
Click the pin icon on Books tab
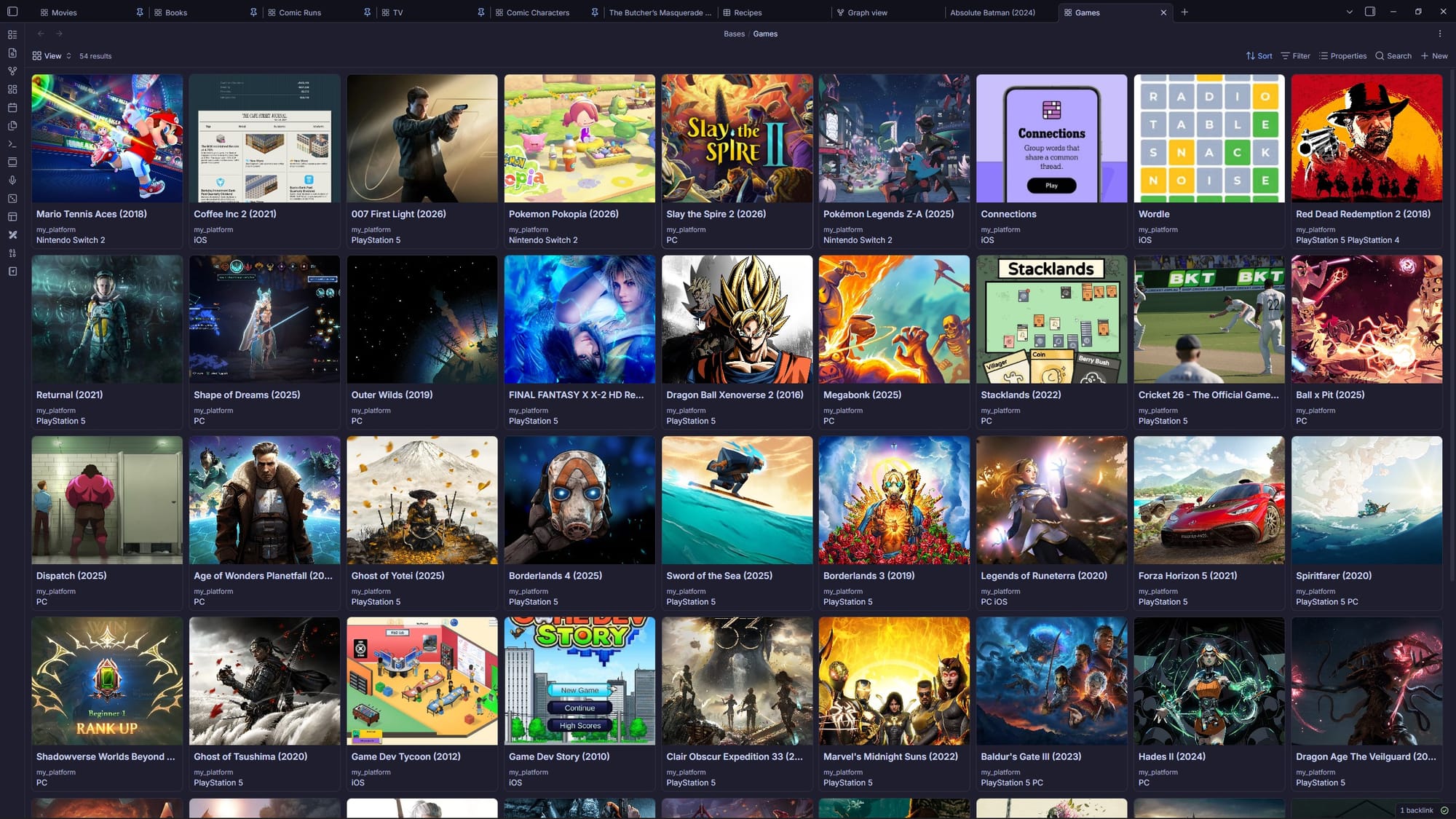[253, 12]
